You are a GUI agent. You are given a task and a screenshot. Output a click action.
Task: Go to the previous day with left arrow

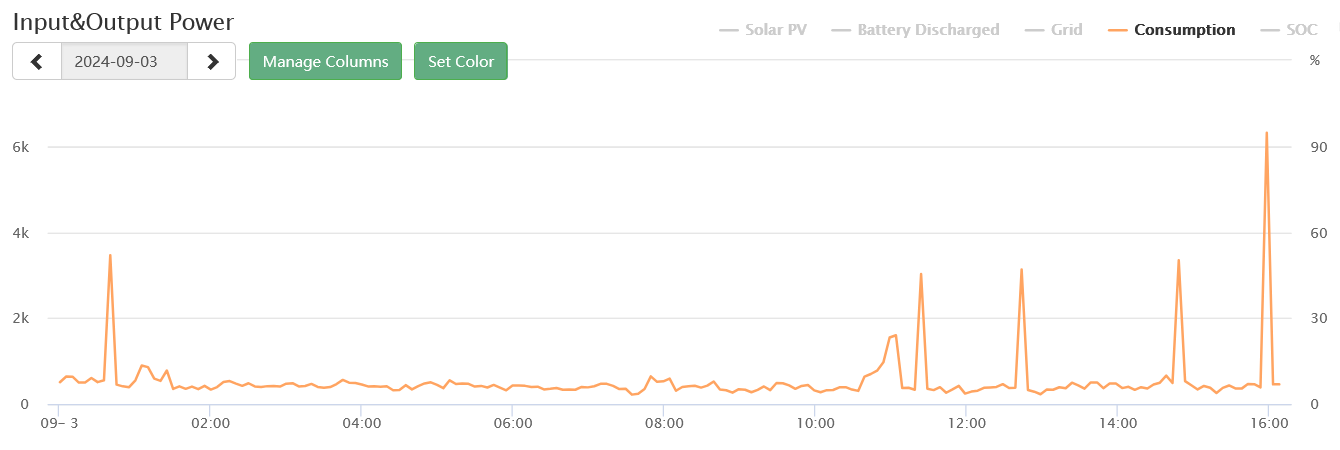[x=37, y=61]
